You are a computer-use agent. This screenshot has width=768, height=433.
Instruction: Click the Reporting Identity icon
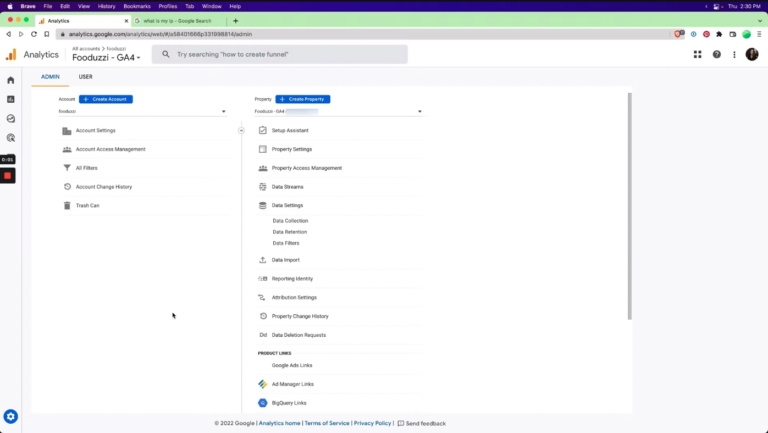(263, 279)
